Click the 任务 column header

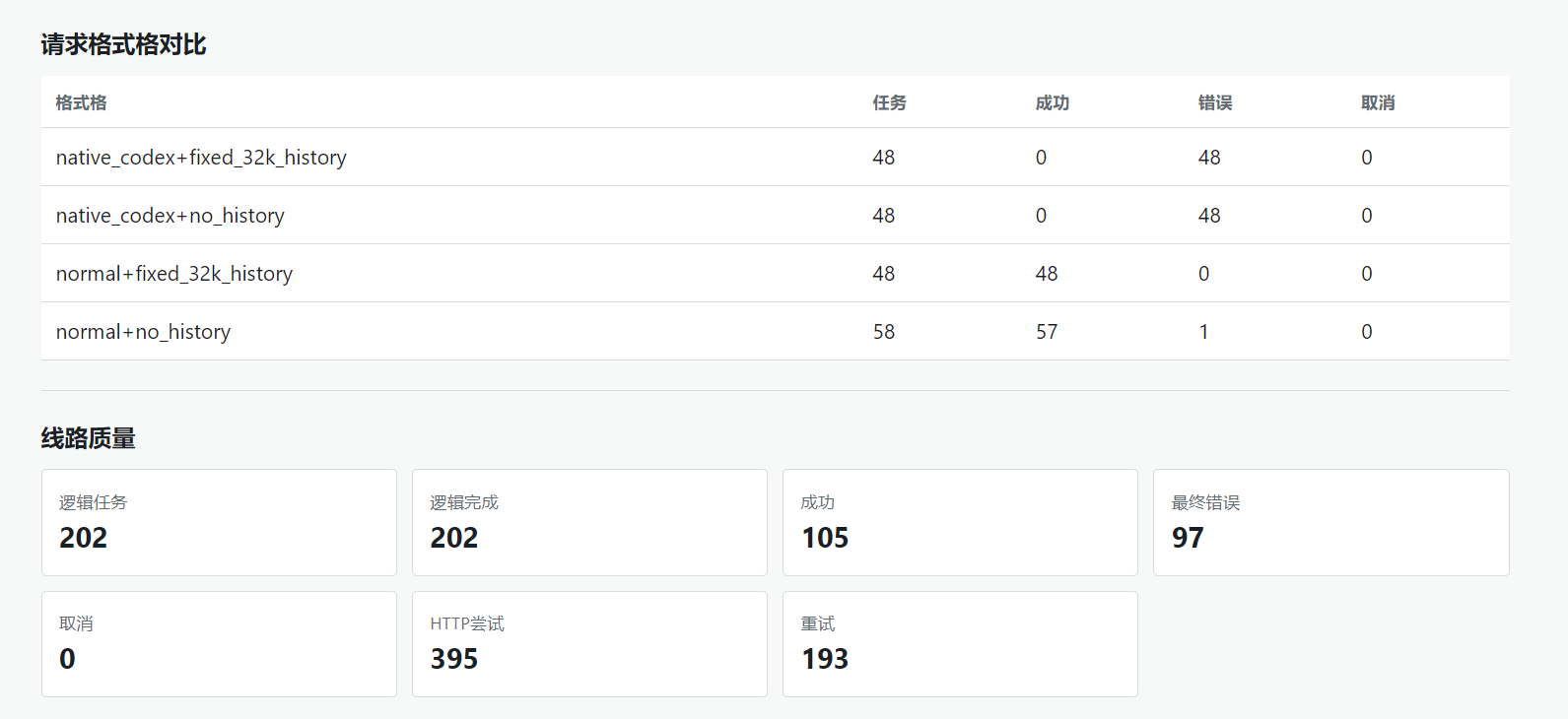(889, 102)
